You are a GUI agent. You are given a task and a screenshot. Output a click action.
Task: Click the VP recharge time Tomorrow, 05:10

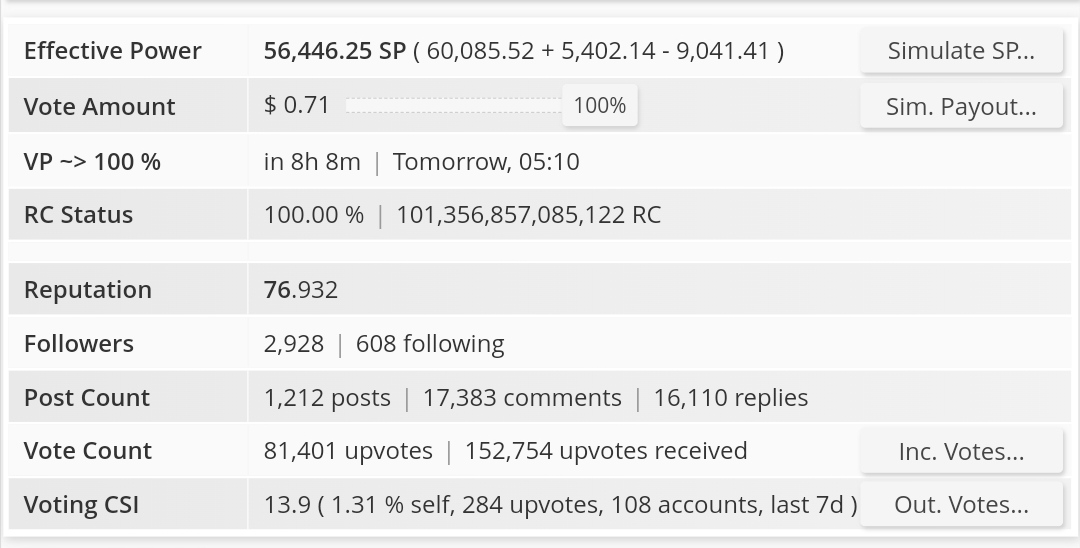coord(486,162)
